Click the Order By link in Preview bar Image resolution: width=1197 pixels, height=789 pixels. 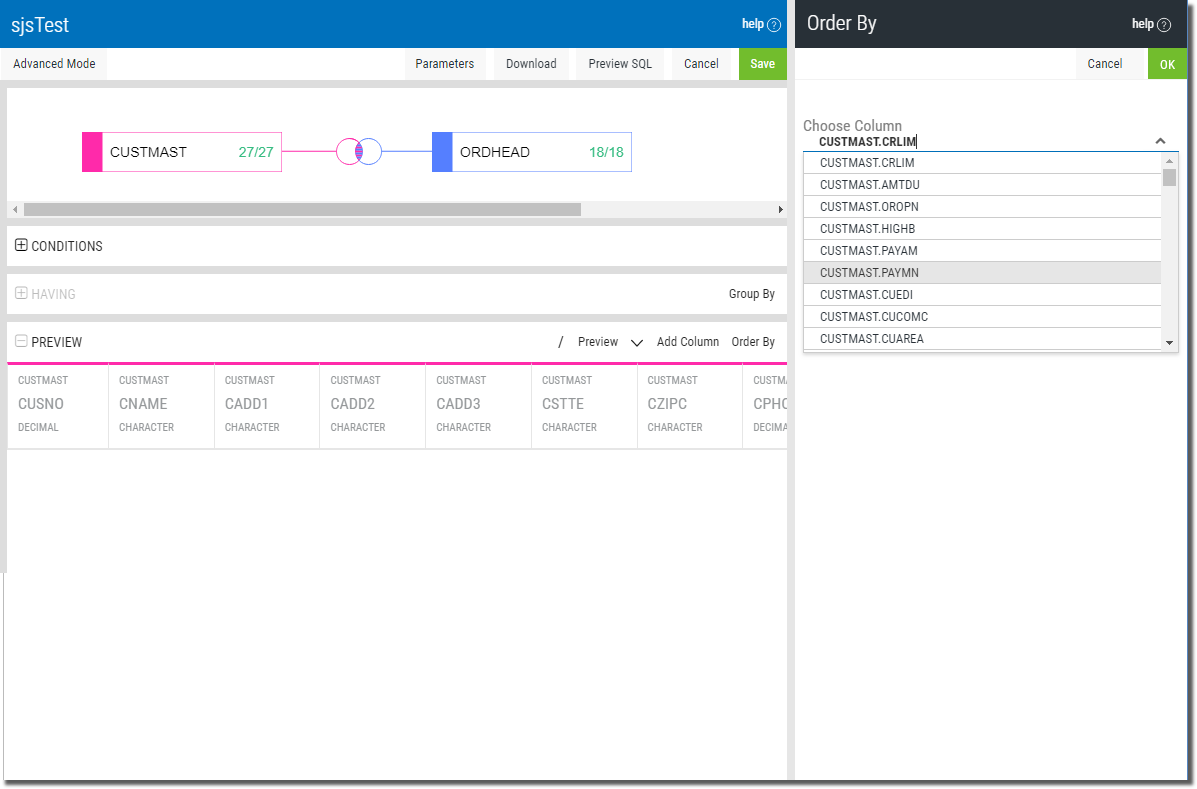click(753, 342)
